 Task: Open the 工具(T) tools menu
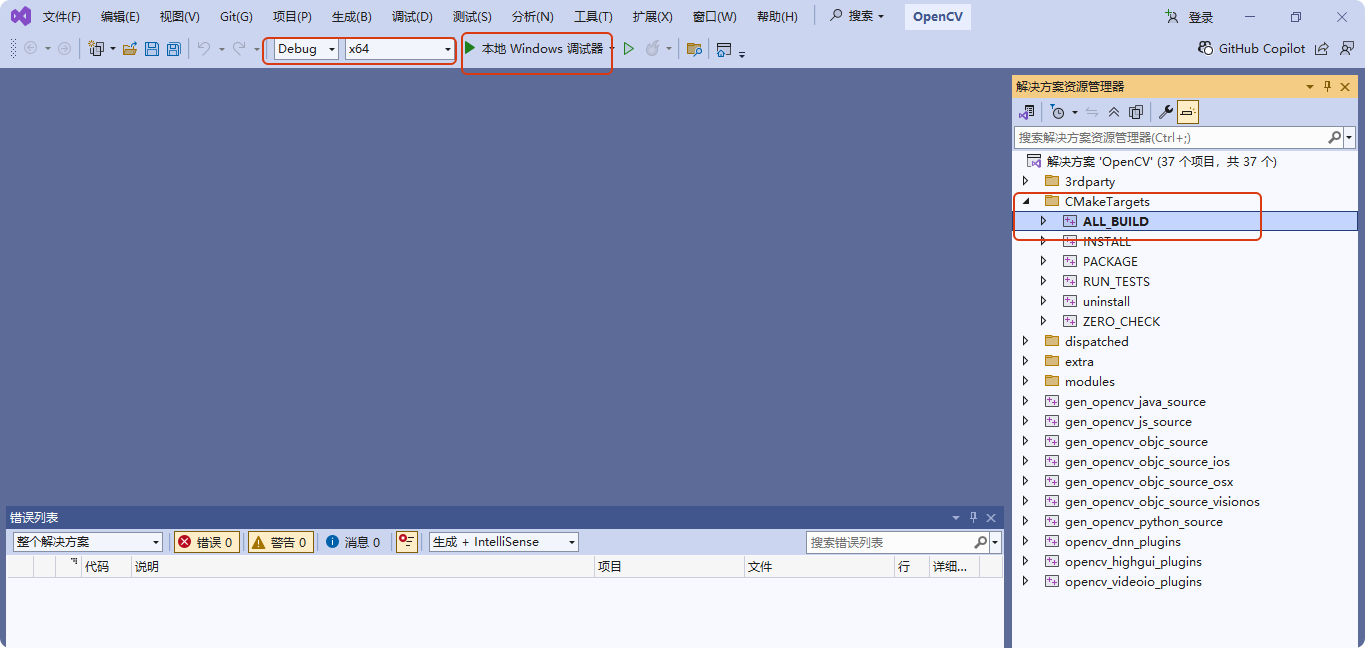point(593,17)
